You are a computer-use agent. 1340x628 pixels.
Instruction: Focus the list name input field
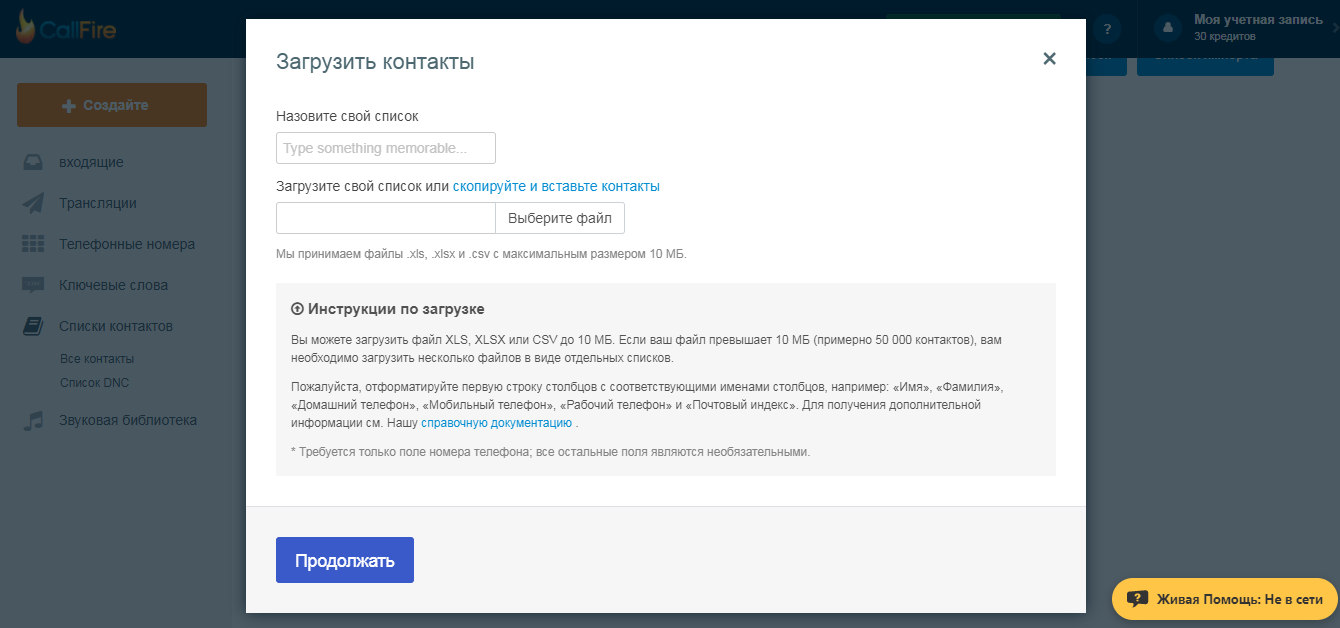pos(385,148)
